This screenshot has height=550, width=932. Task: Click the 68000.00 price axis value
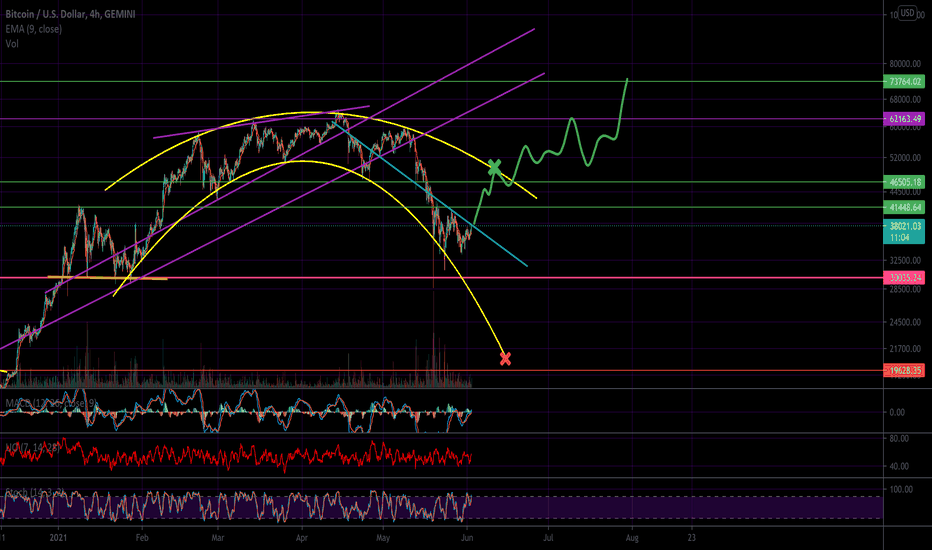coord(905,99)
